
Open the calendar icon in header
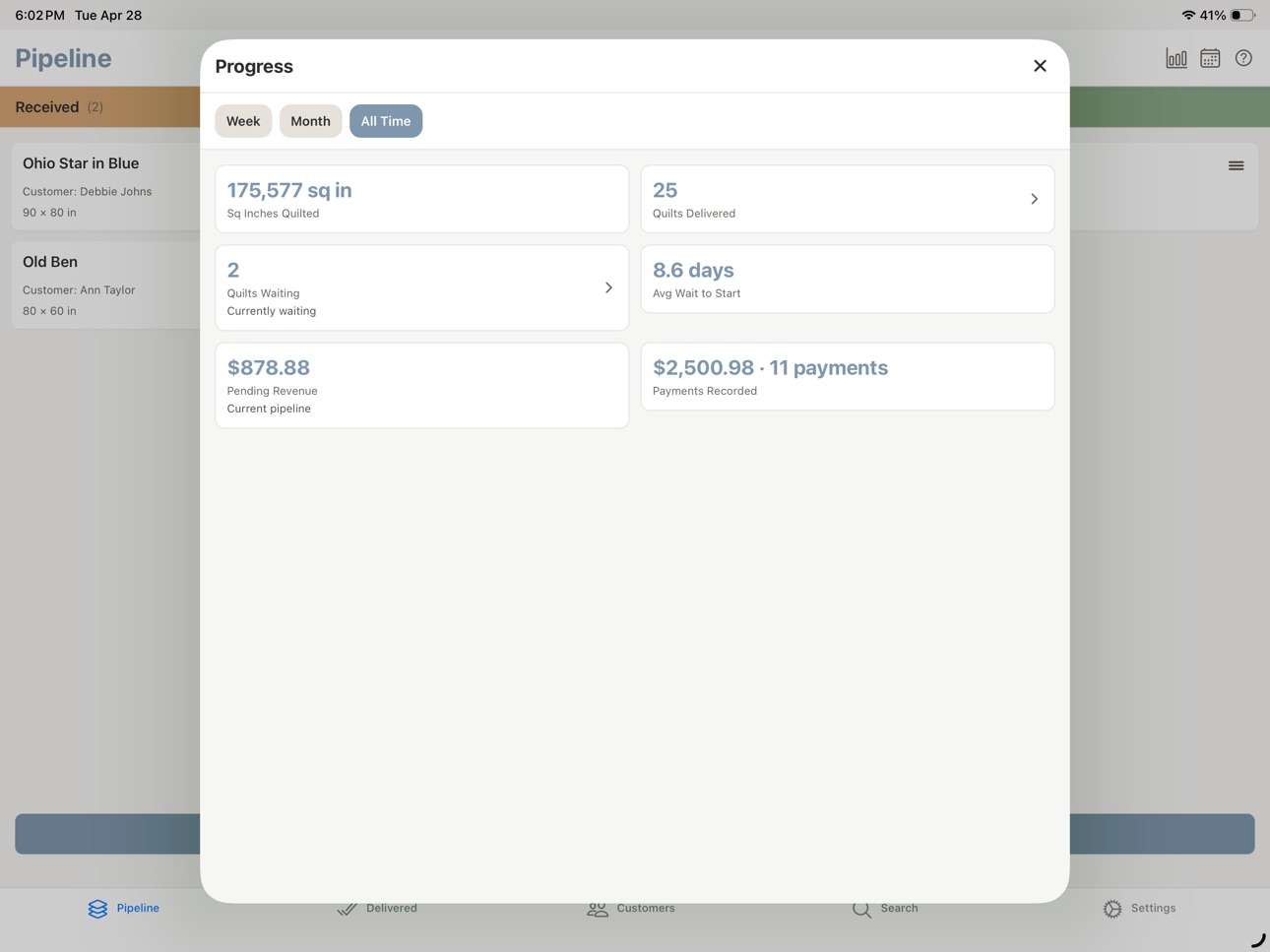coord(1210,58)
